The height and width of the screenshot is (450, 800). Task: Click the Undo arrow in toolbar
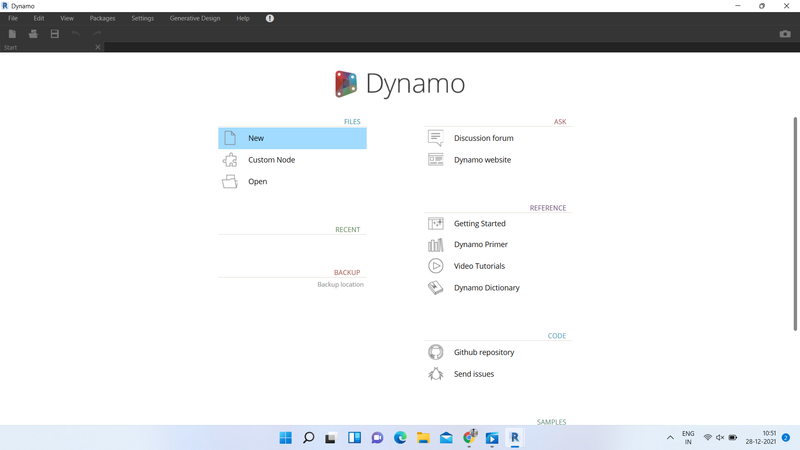pos(76,34)
